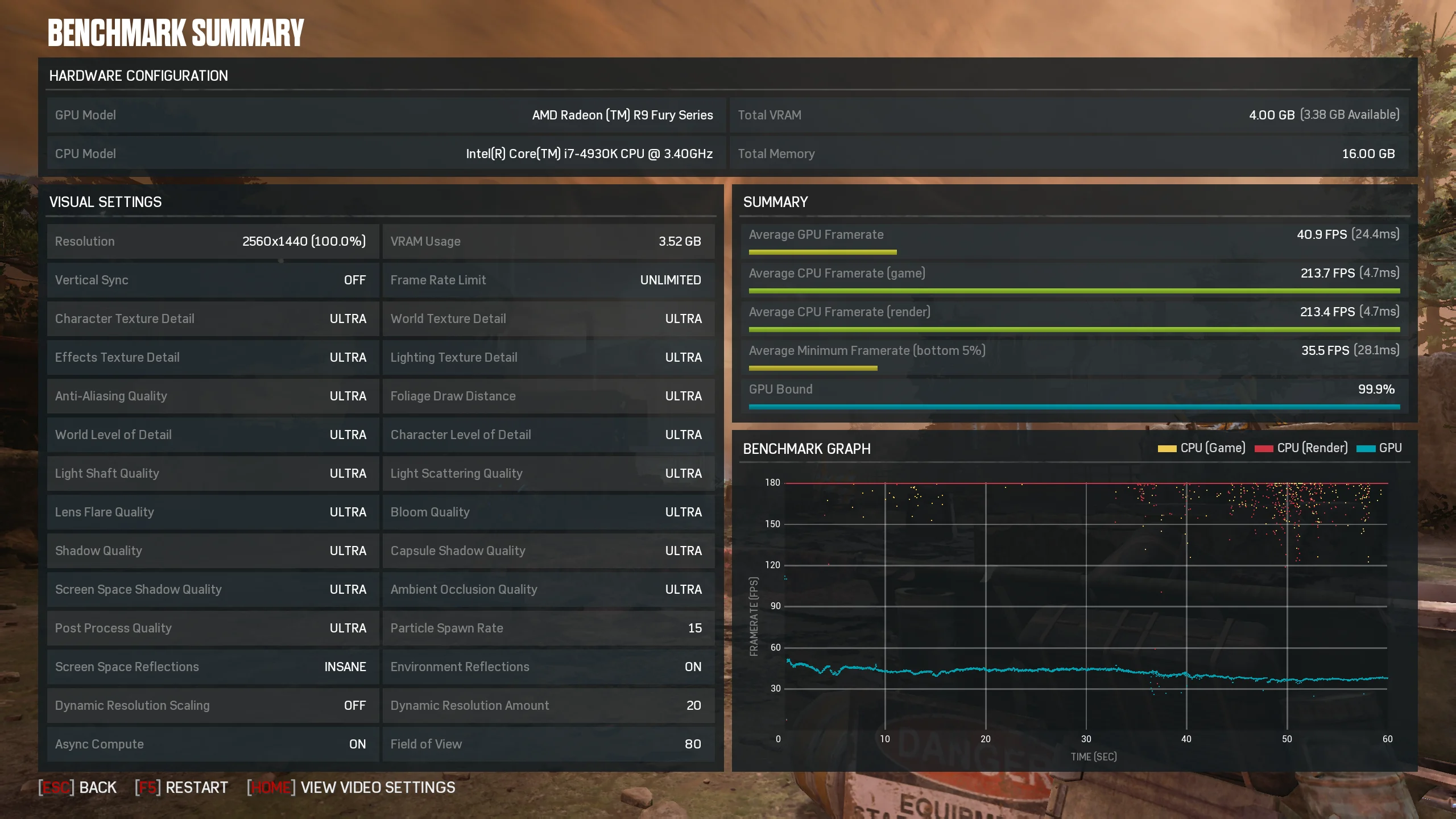Image resolution: width=1456 pixels, height=819 pixels.
Task: Click the Bloom Quality row
Action: point(548,512)
